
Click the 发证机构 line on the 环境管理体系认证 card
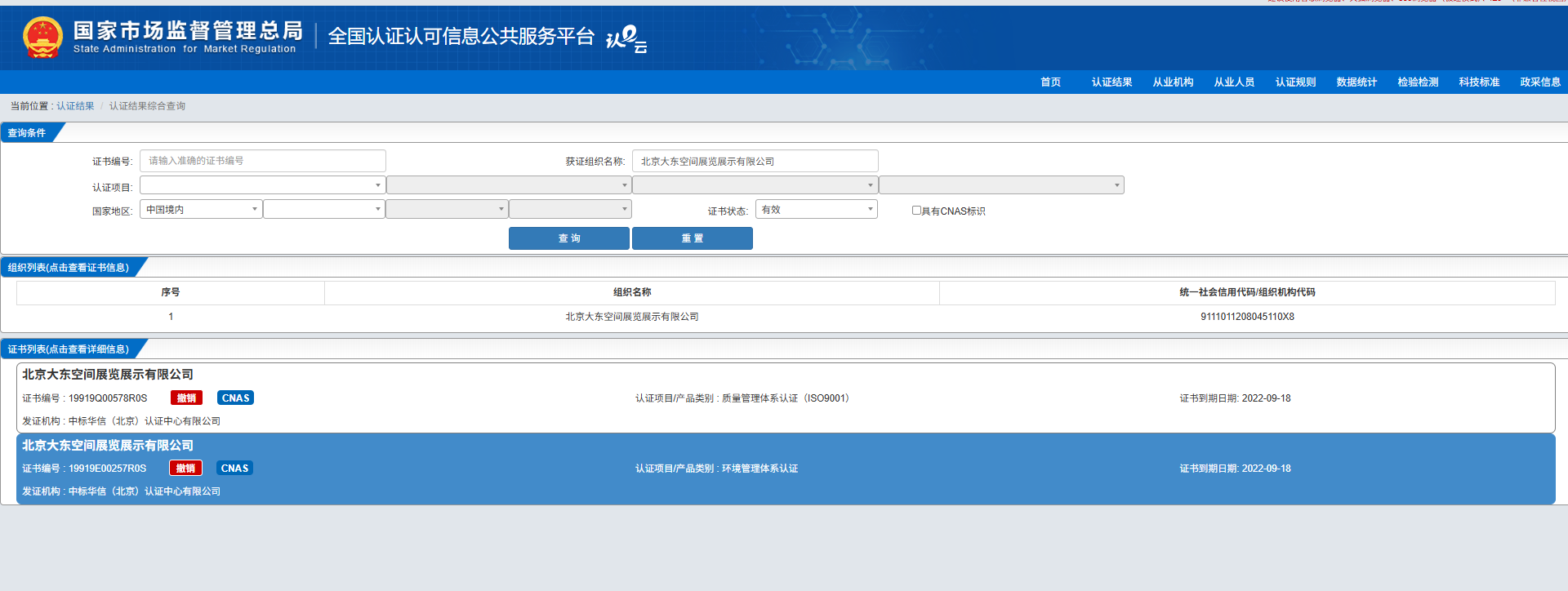pos(121,491)
